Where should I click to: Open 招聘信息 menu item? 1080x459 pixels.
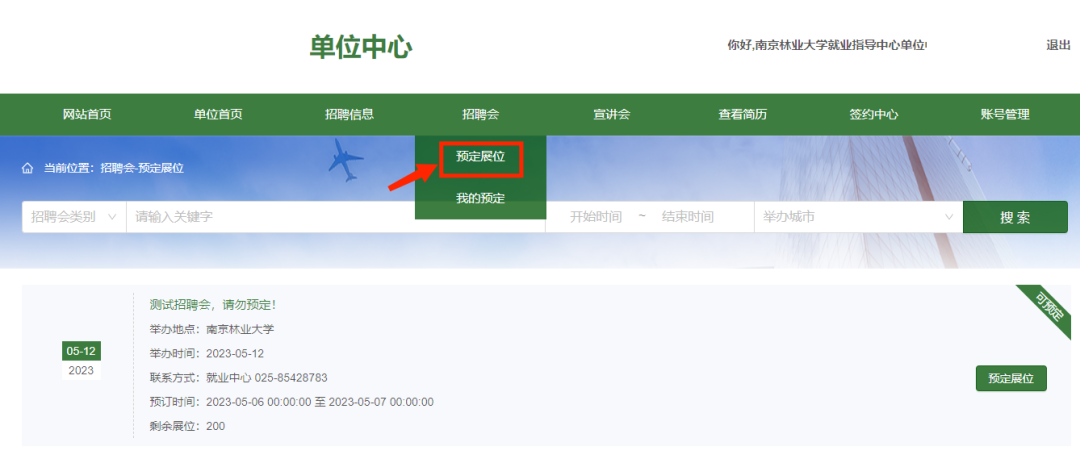(349, 115)
